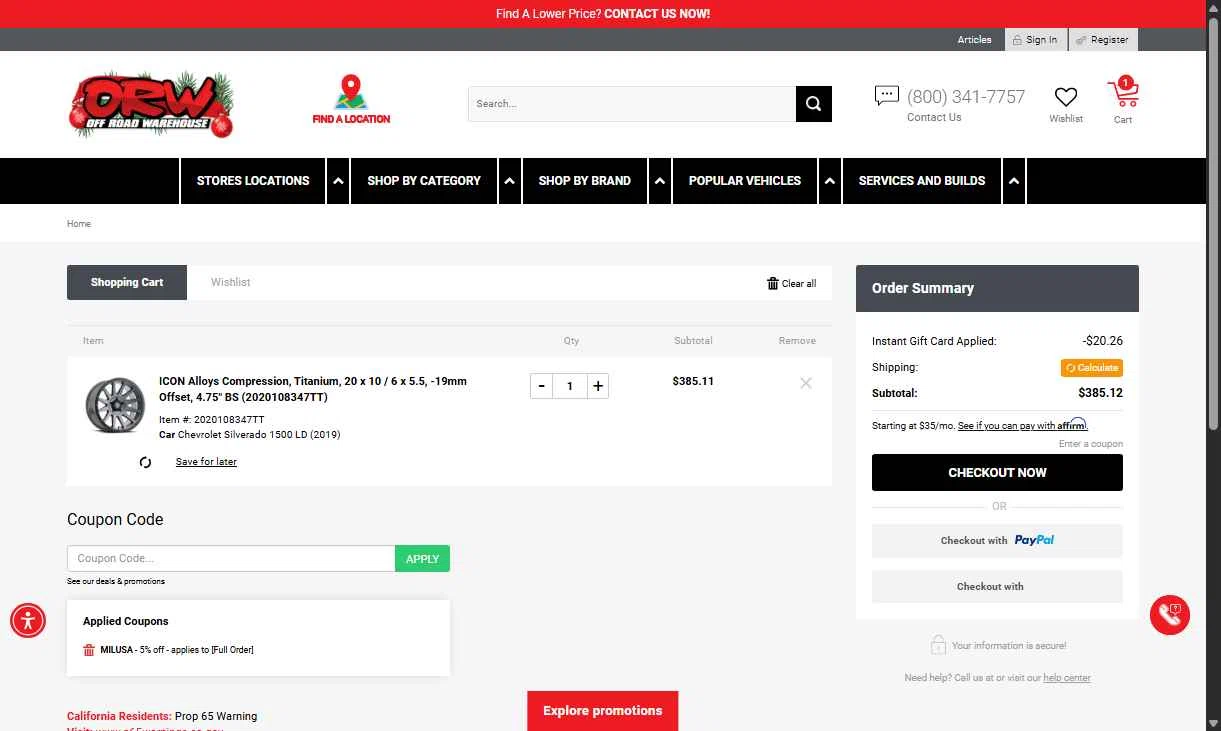This screenshot has height=731, width=1221.
Task: Click the Explore promotions button
Action: (x=603, y=711)
